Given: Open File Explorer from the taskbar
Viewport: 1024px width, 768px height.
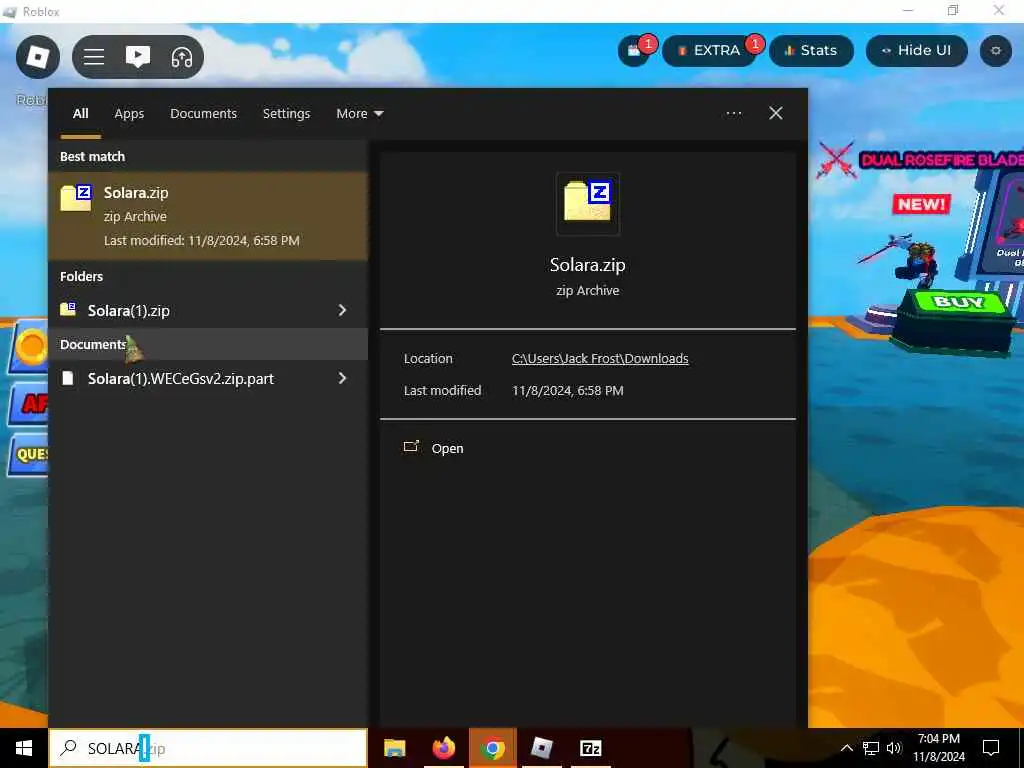Looking at the screenshot, I should coord(394,748).
